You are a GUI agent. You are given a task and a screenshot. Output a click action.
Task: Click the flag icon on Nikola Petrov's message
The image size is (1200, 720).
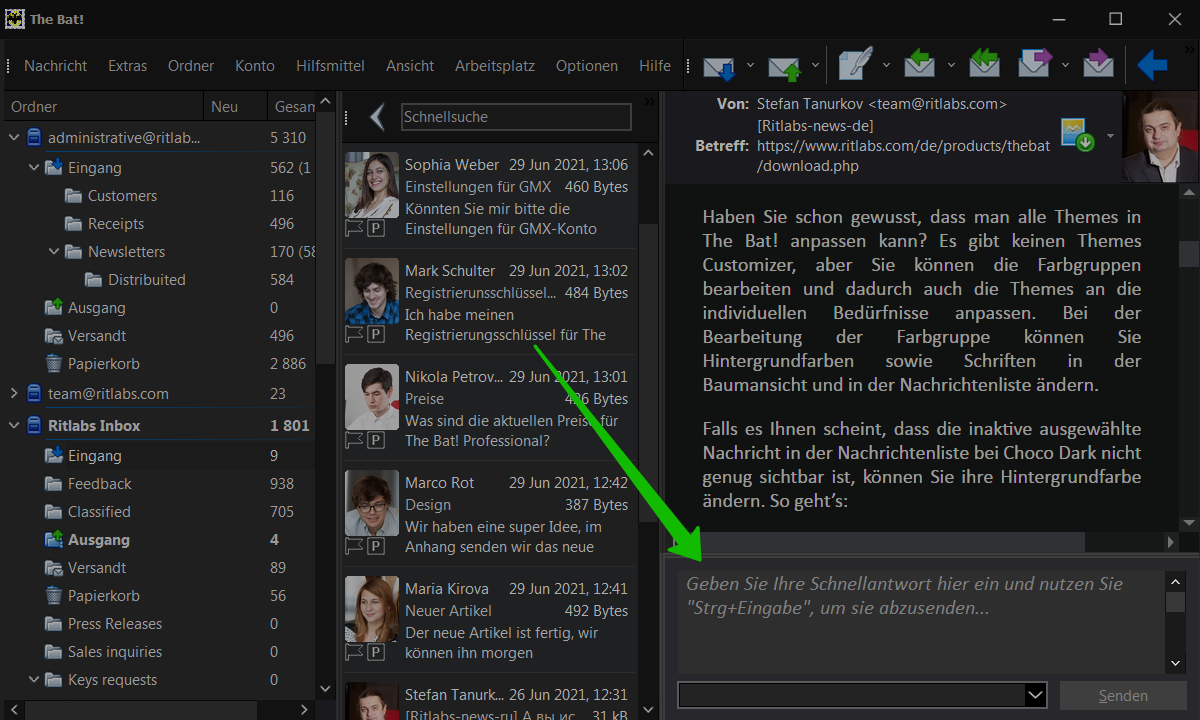(354, 440)
